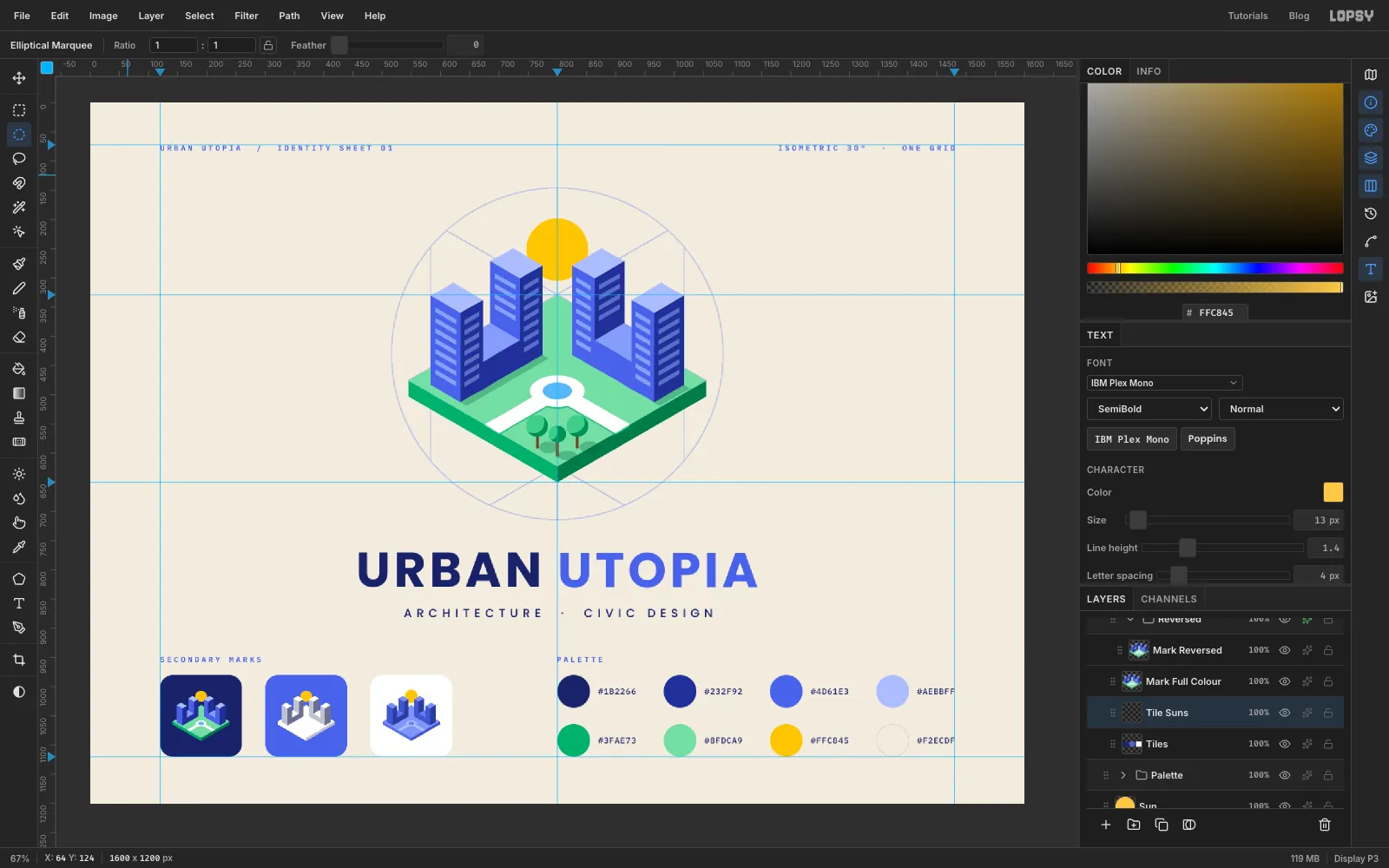Screen dimensions: 1389x868
Task: Click the hue spectrum slider
Action: click(1215, 268)
